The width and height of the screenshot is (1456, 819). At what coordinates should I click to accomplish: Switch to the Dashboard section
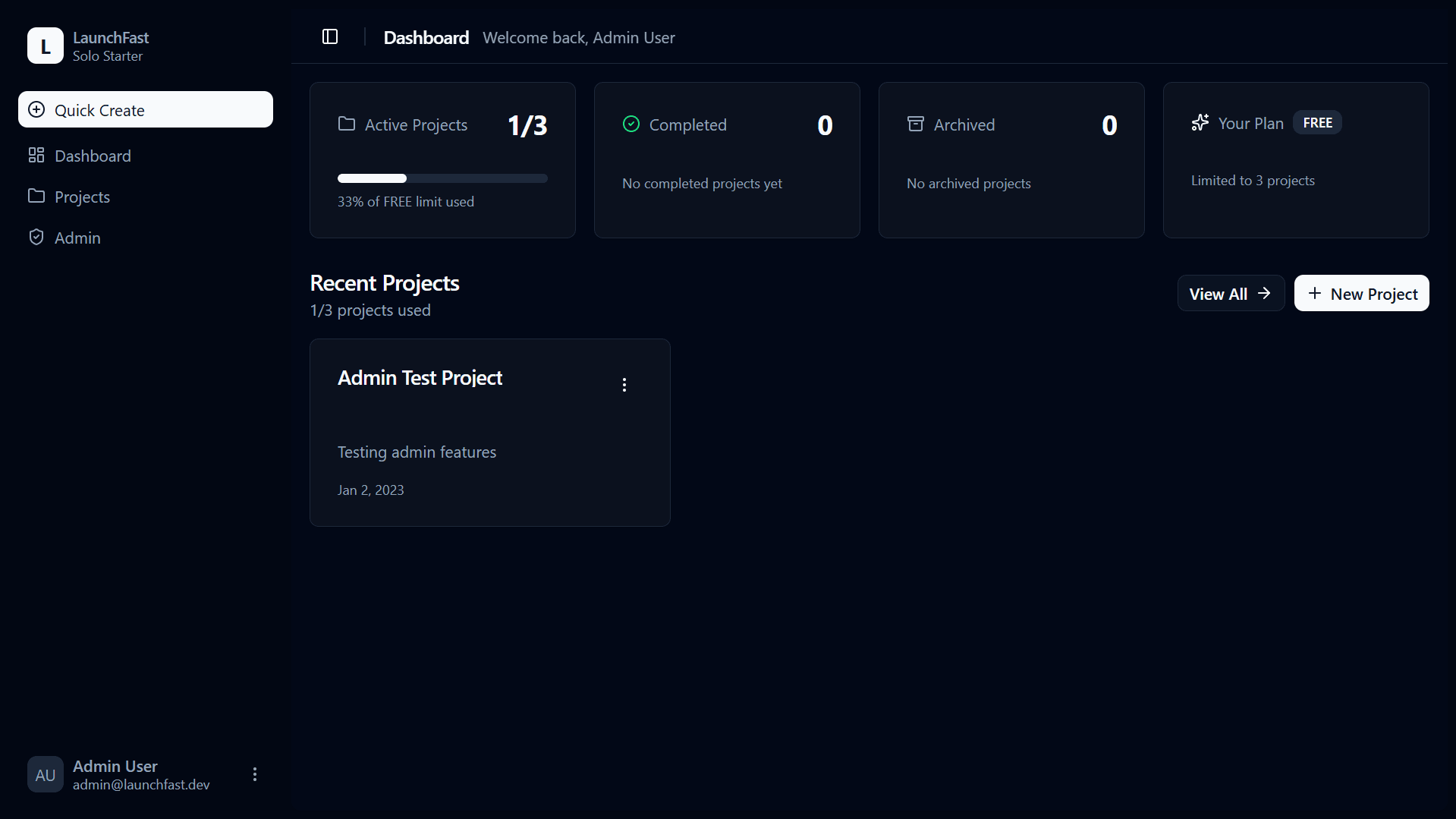coord(92,156)
